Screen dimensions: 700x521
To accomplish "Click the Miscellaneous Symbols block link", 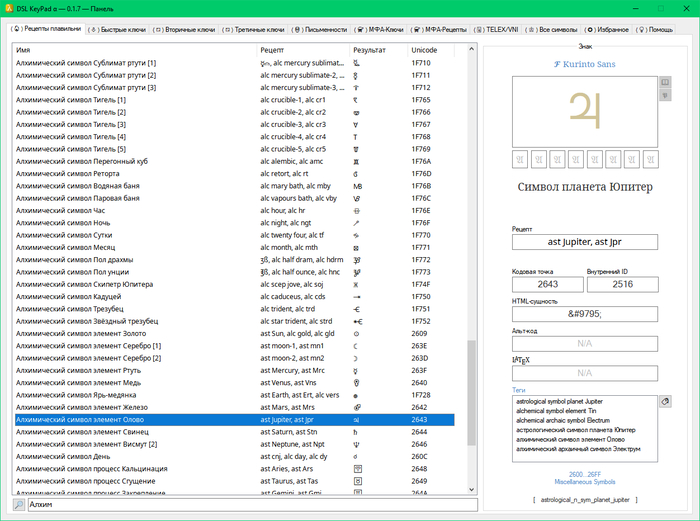I will coord(585,483).
